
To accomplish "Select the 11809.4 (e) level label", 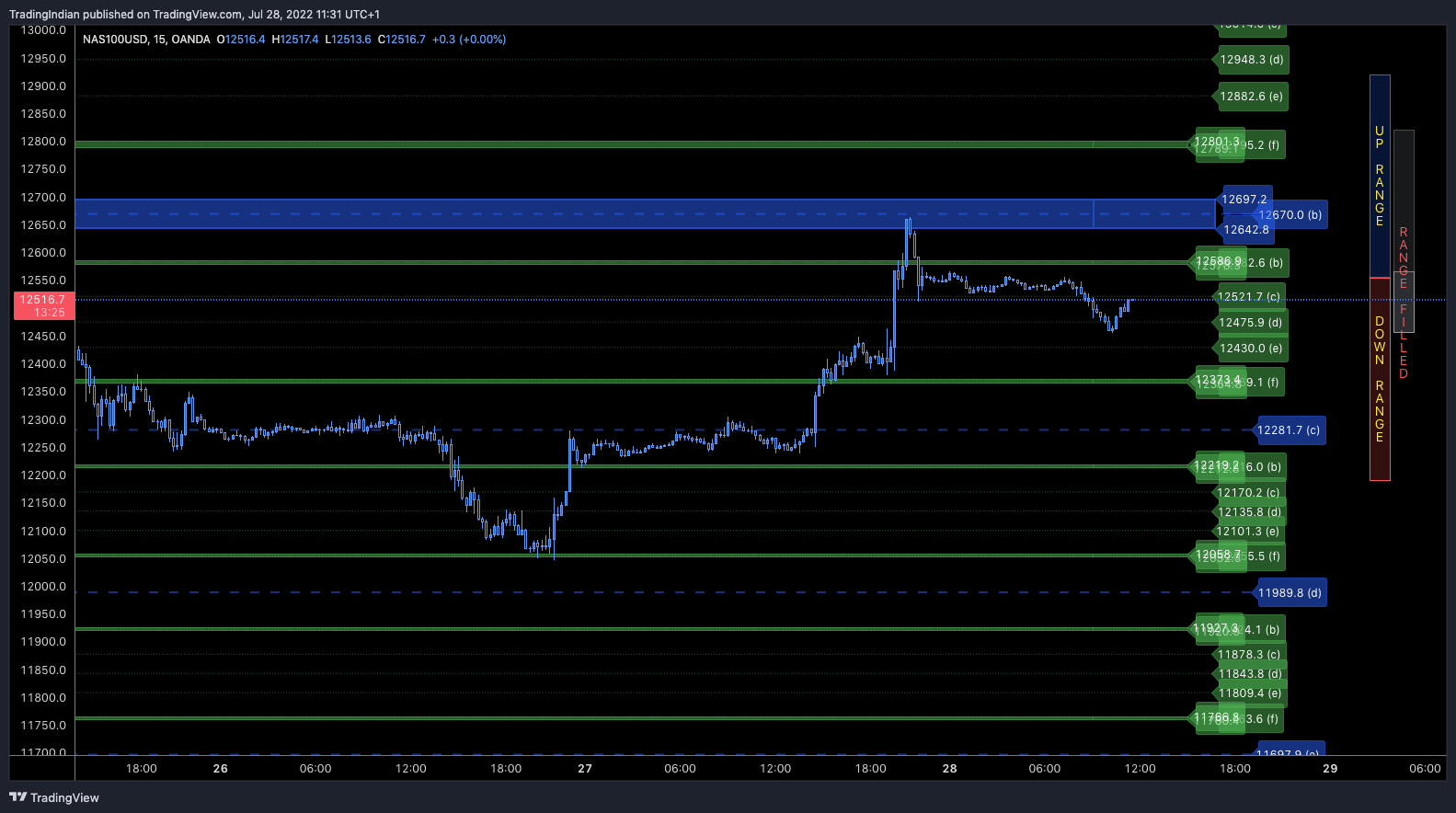I will tap(1250, 693).
